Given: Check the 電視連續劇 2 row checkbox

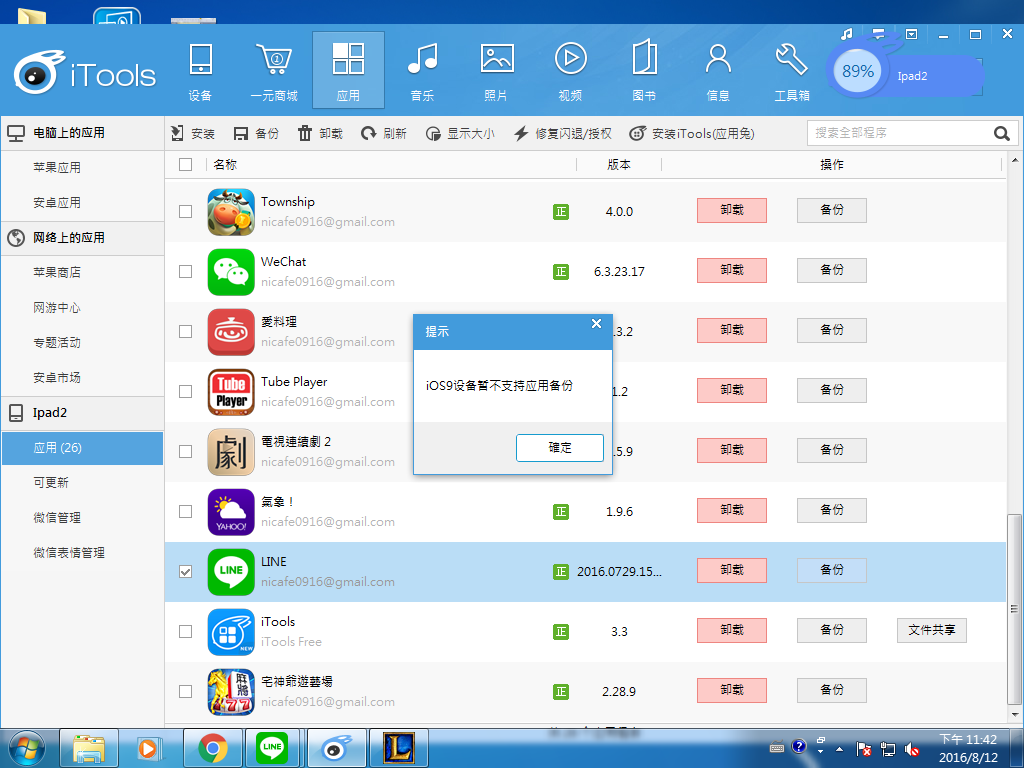Looking at the screenshot, I should [185, 452].
